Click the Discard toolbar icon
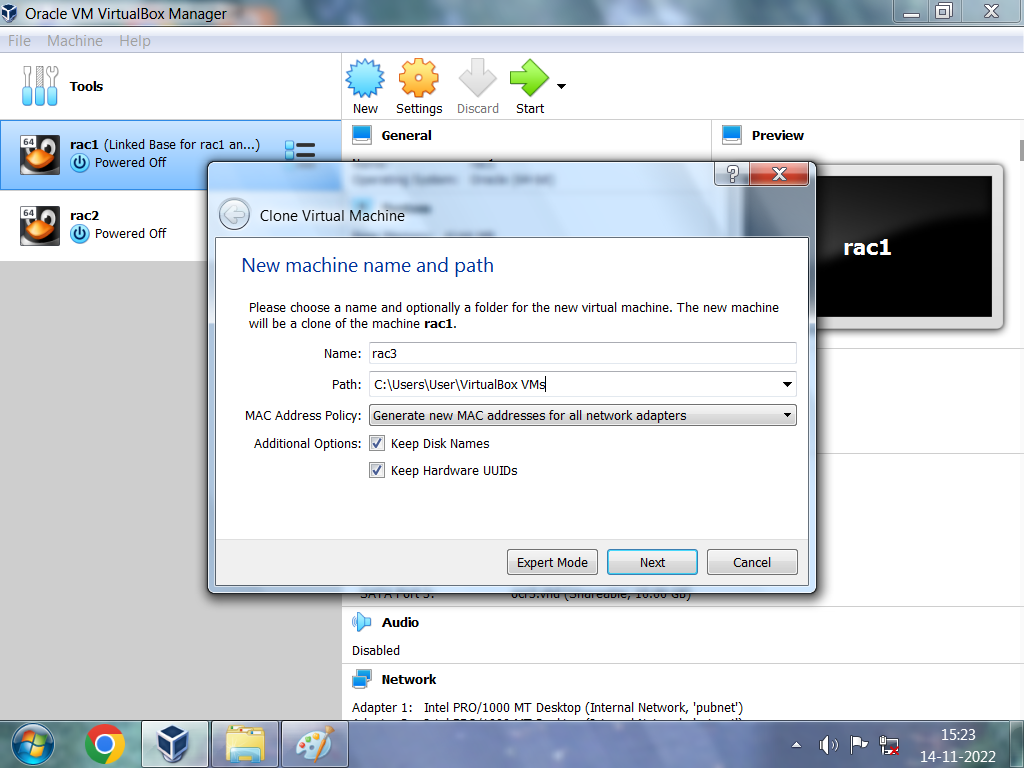The image size is (1024, 768). [477, 78]
